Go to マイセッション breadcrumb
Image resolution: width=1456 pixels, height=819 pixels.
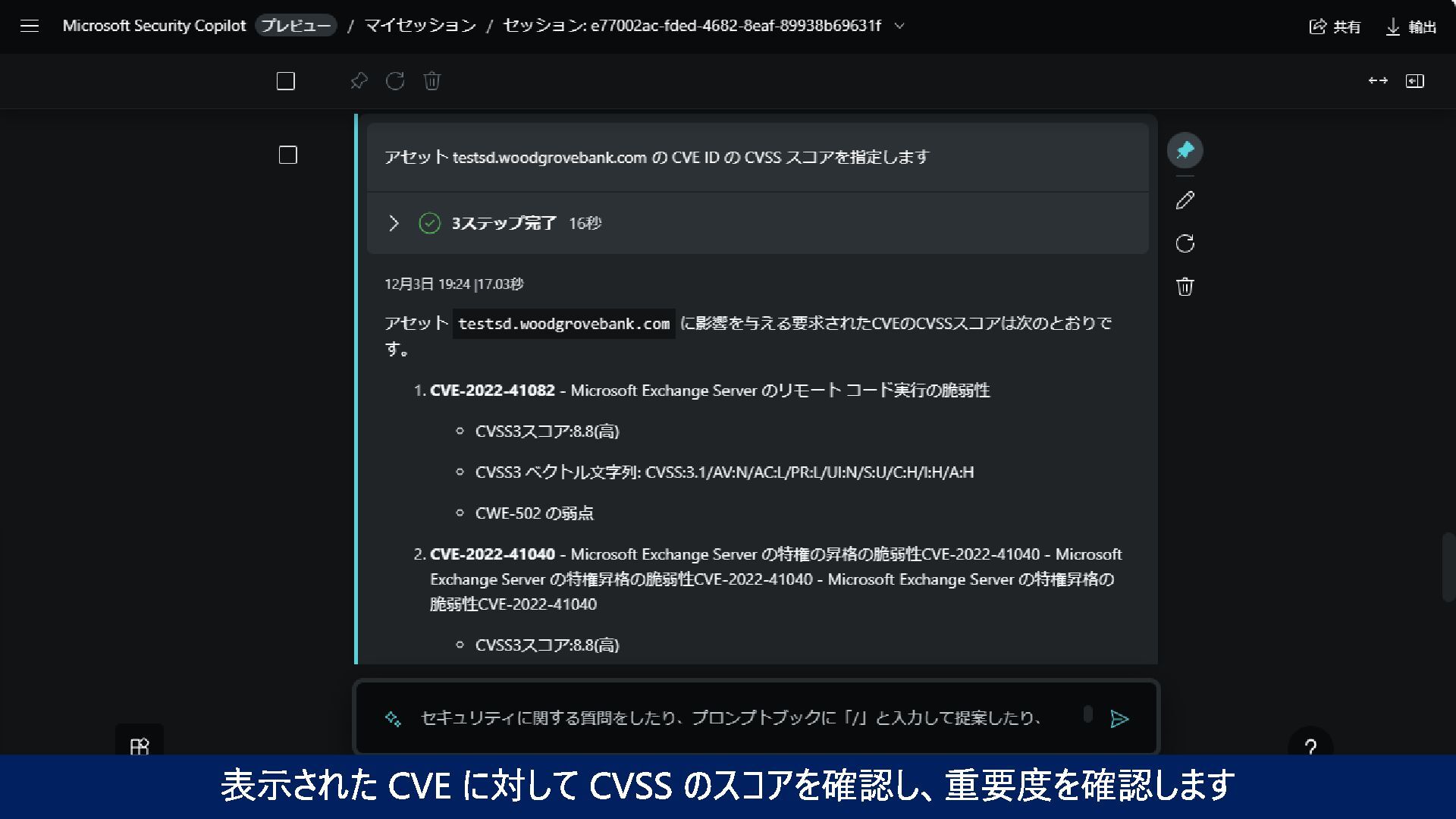tap(420, 26)
